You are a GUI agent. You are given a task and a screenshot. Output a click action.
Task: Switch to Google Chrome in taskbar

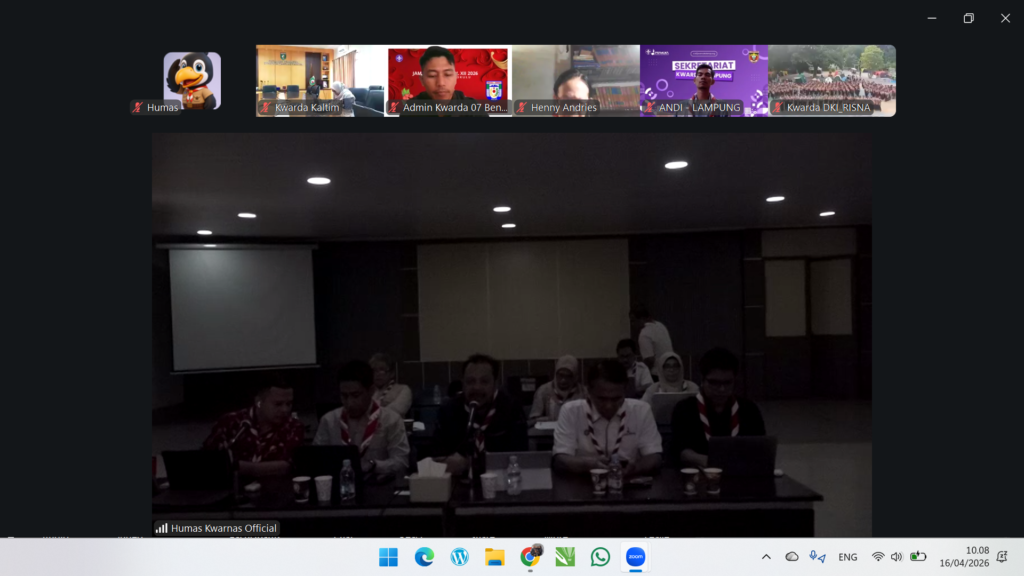pos(530,557)
